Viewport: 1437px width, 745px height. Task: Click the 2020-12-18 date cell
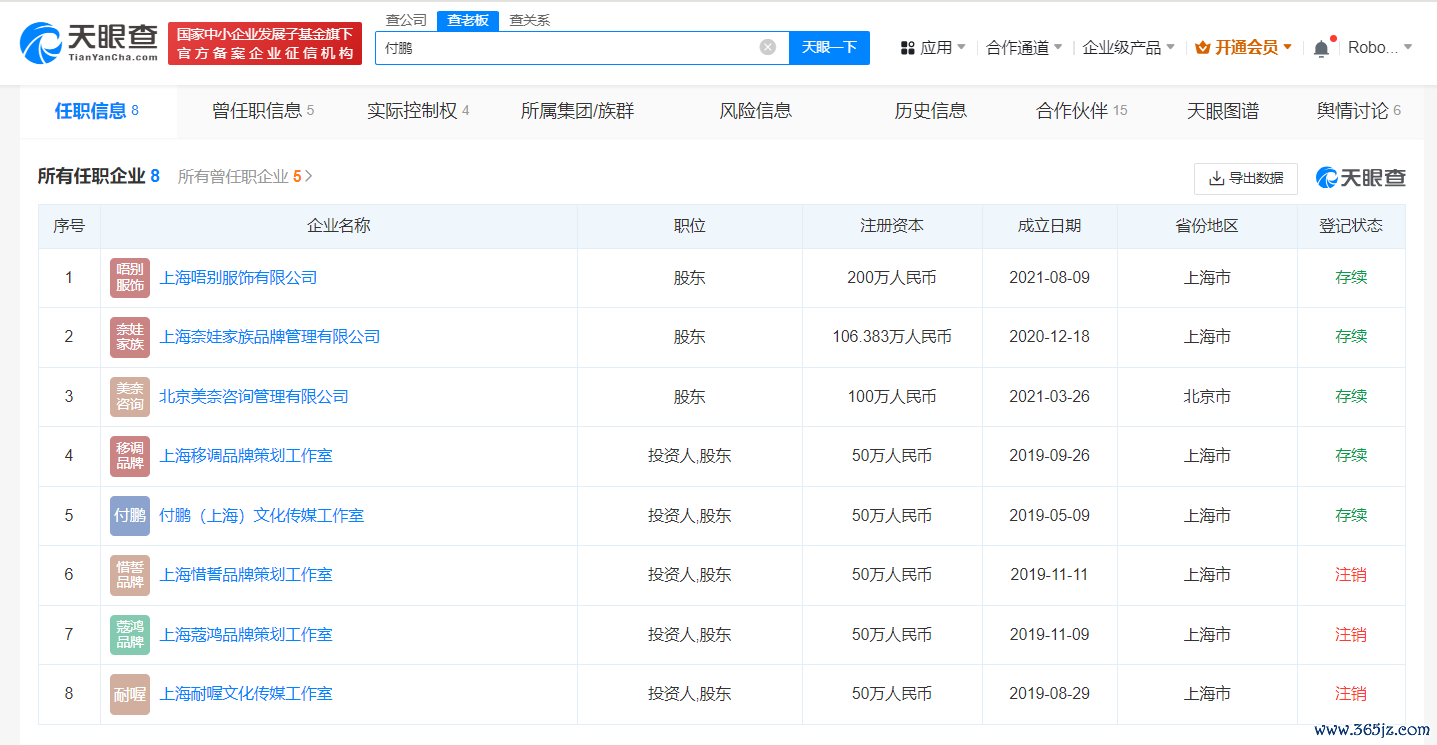tap(1050, 337)
